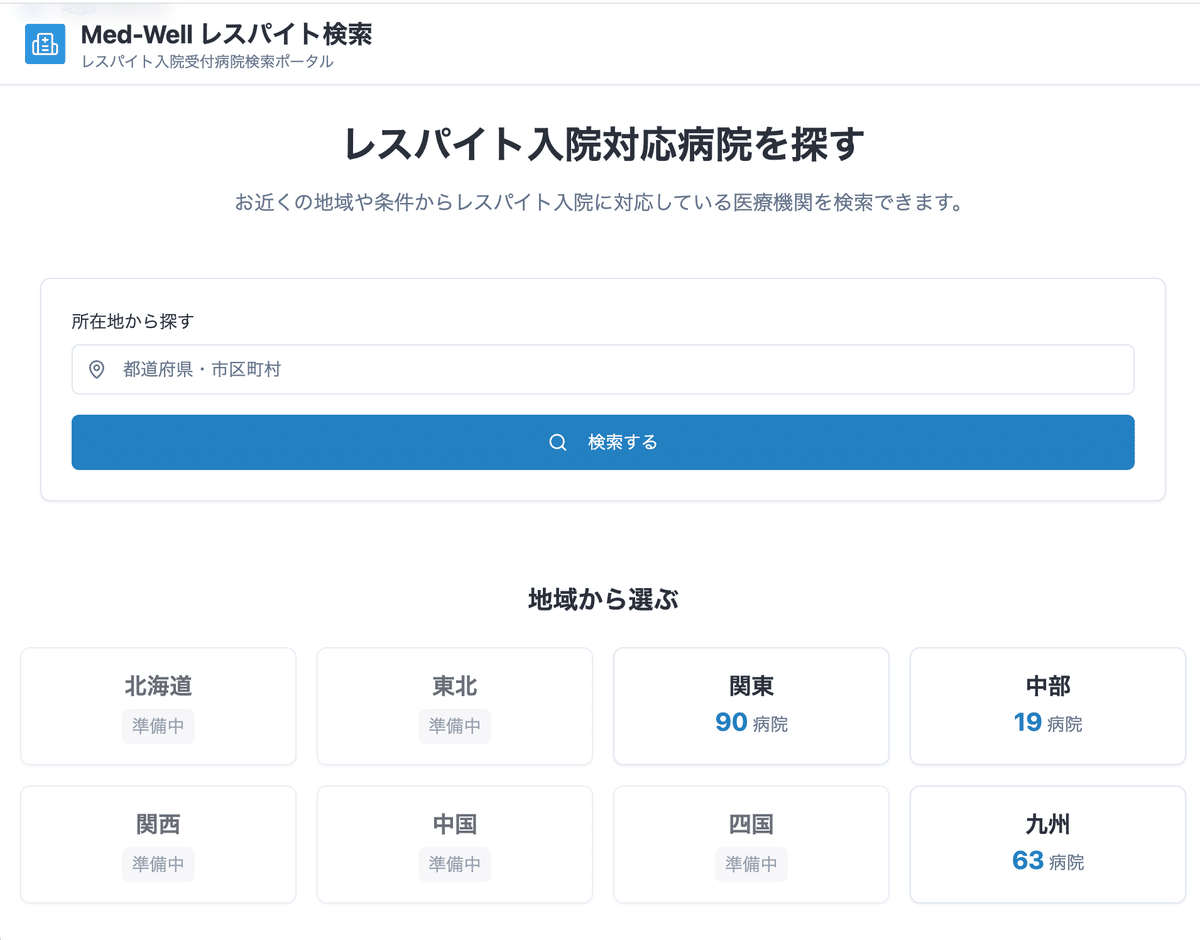Screen dimensions: 1200x940
Task: Select the 中国 region card
Action: tap(455, 844)
